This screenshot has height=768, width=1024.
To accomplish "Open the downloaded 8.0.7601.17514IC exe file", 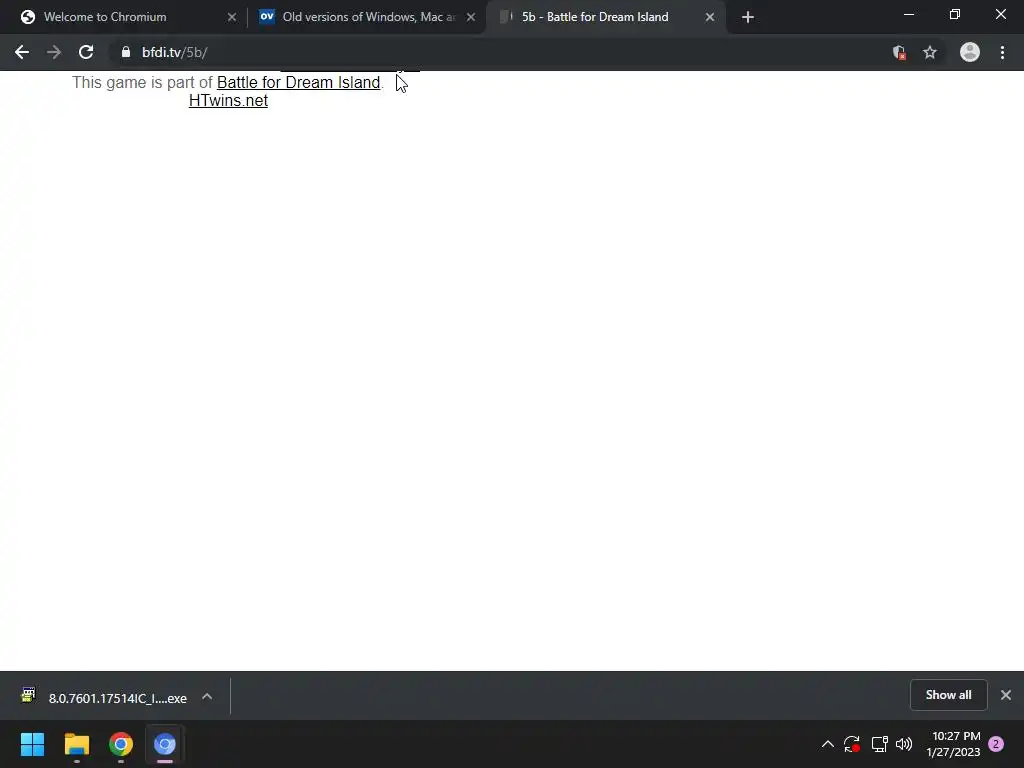I will [x=118, y=698].
